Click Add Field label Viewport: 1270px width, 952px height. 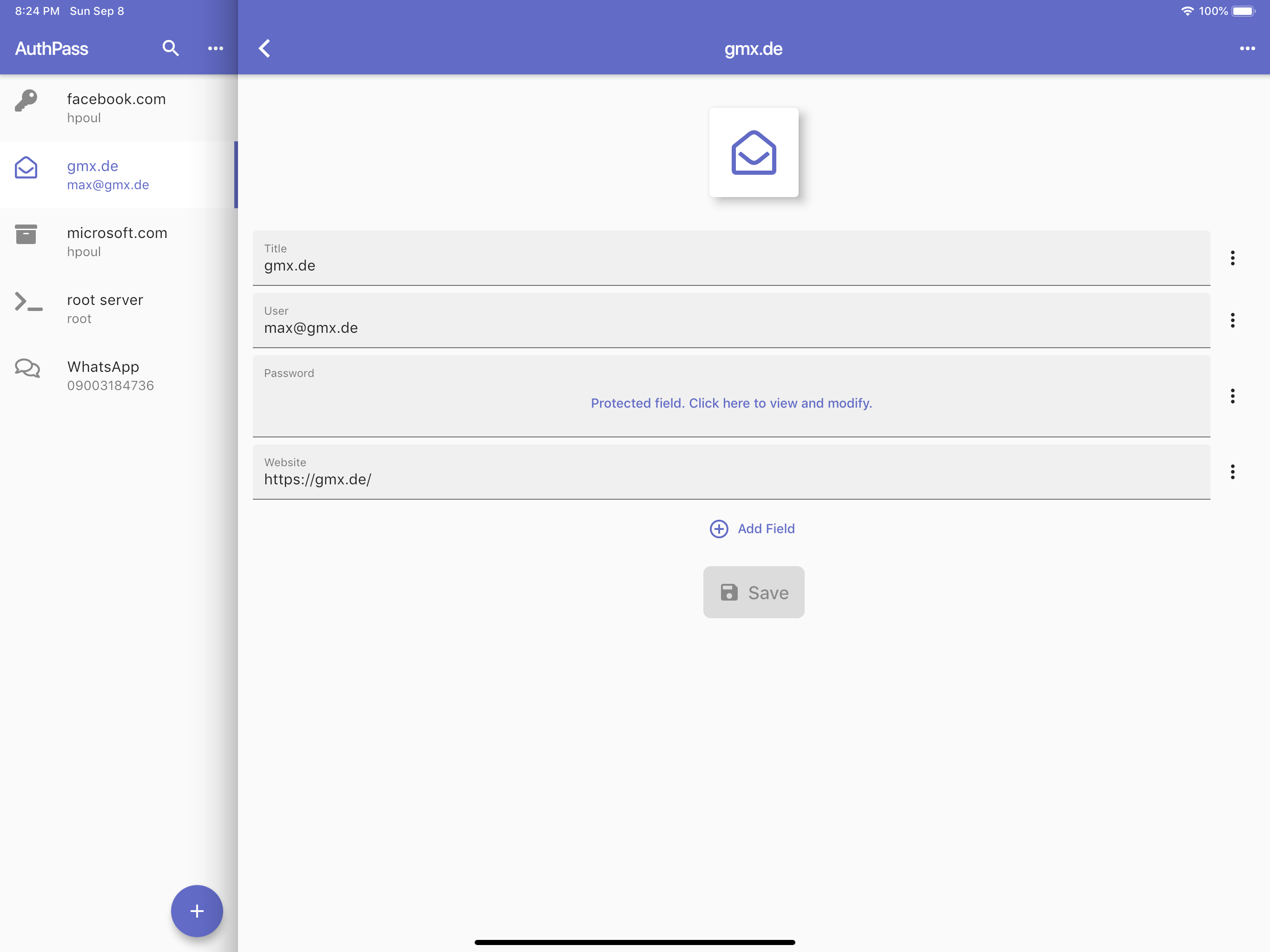(x=766, y=528)
